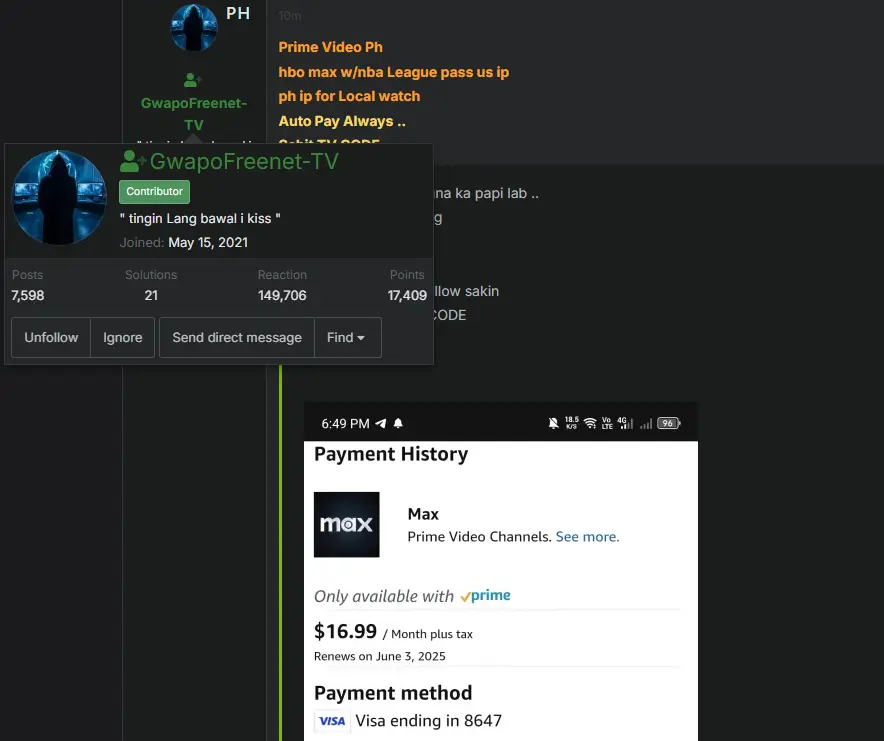Click the Unfollow button in profile card
This screenshot has height=741, width=884.
[x=51, y=337]
